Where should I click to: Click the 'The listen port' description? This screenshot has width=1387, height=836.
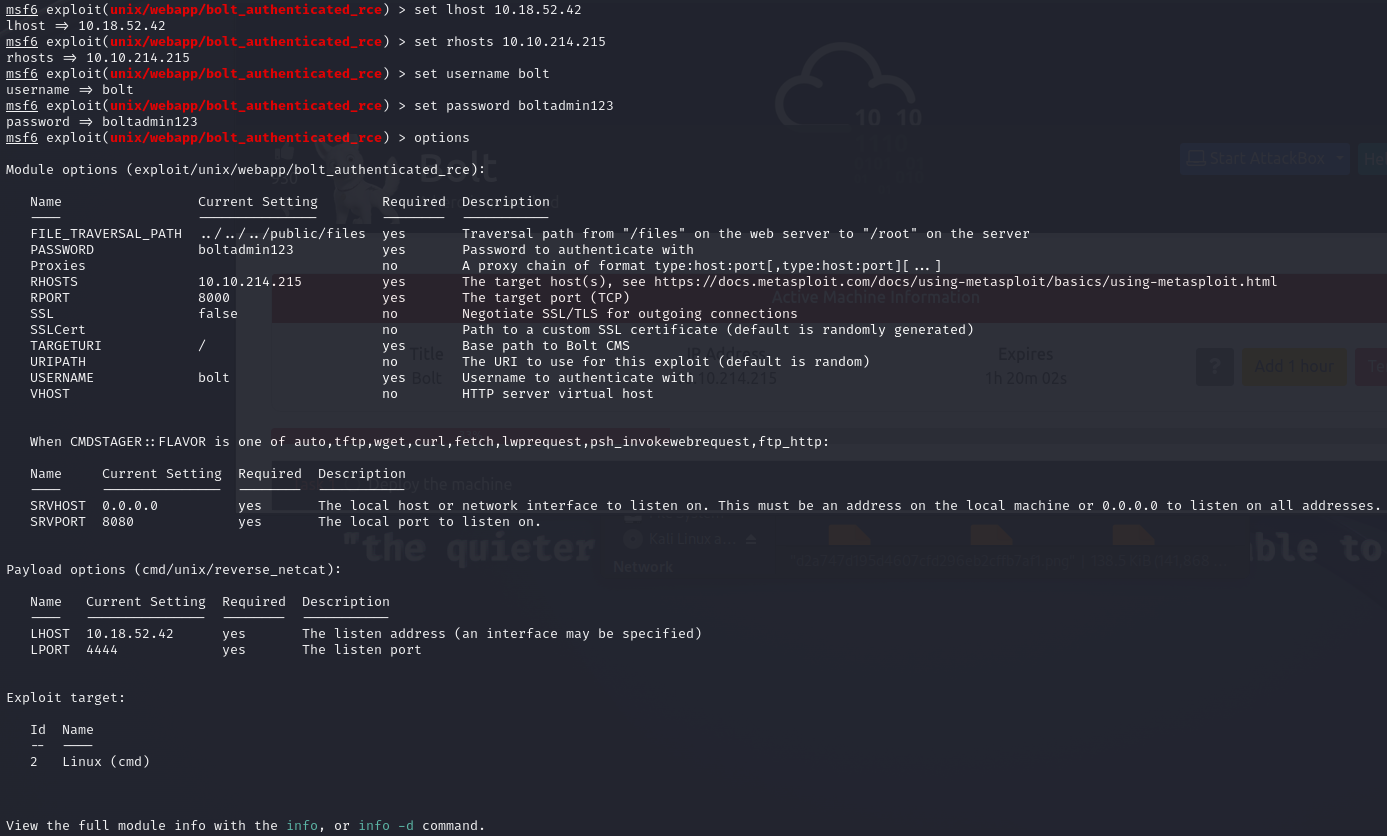point(362,650)
